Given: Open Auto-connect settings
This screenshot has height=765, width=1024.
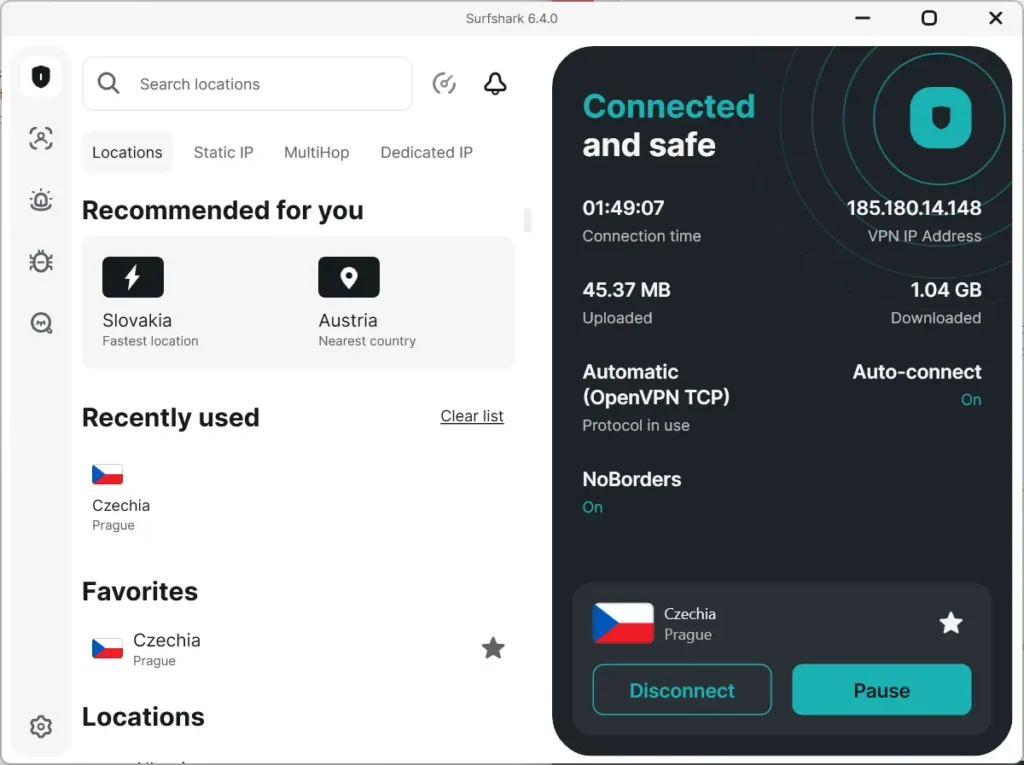Looking at the screenshot, I should [916, 371].
